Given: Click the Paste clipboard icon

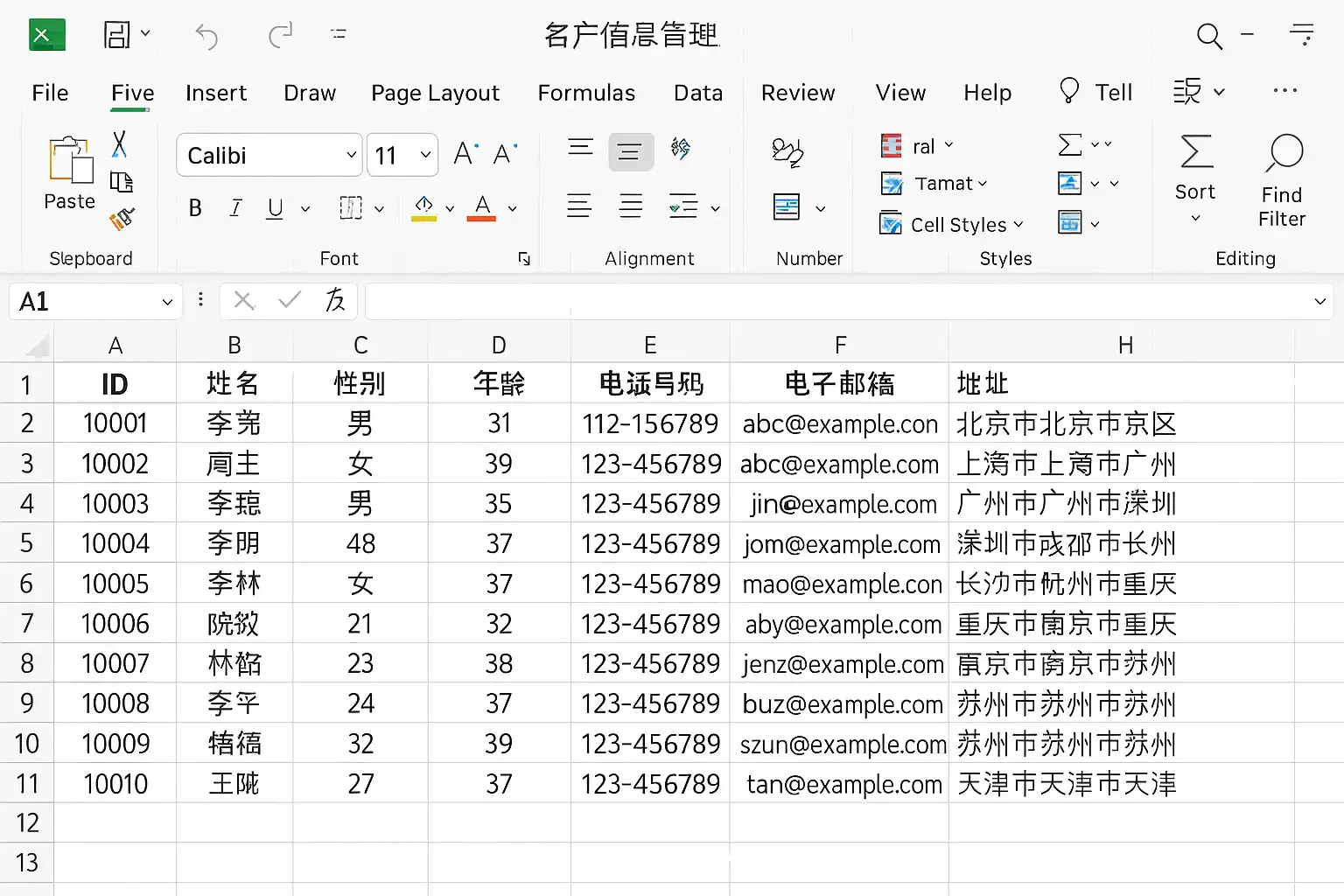Looking at the screenshot, I should pyautogui.click(x=70, y=163).
